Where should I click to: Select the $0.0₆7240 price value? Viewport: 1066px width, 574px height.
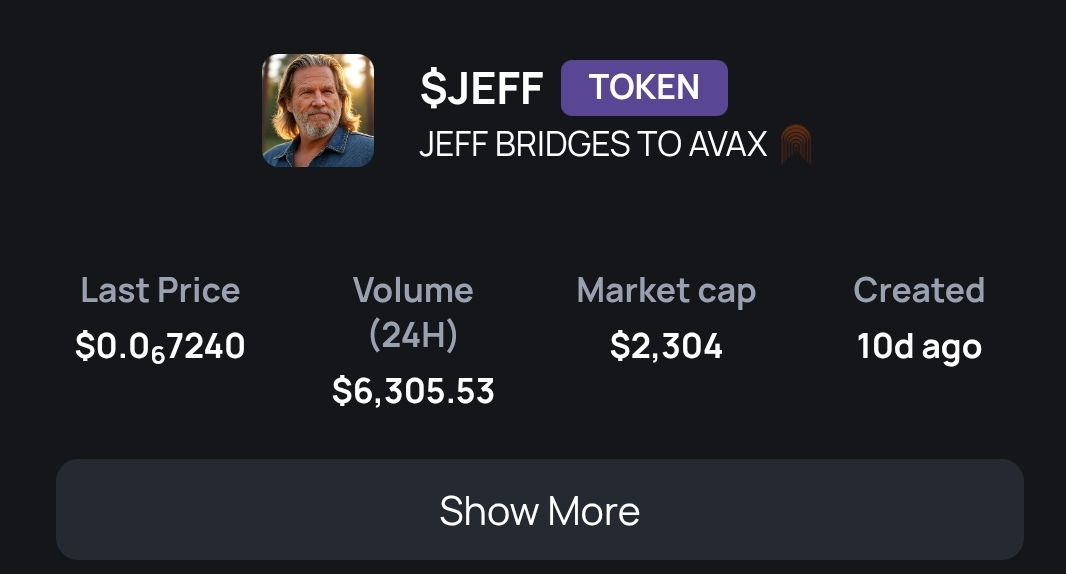click(160, 346)
